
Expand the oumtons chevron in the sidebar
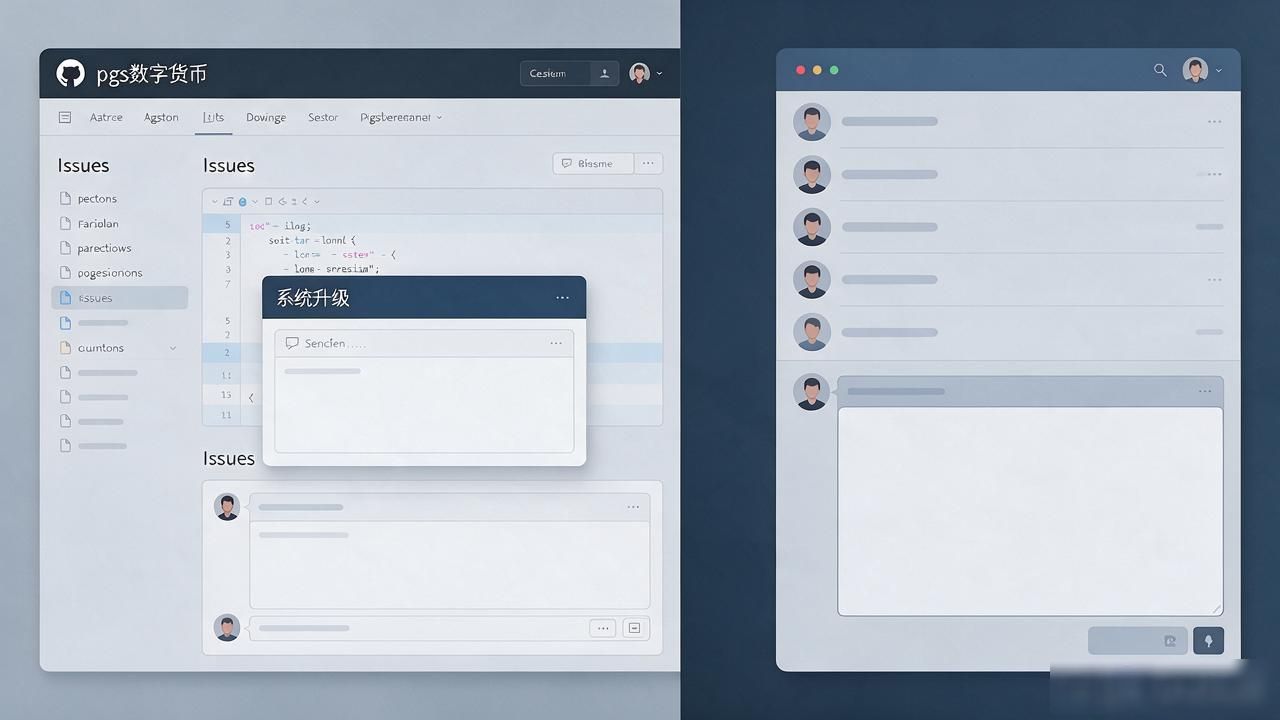click(173, 348)
